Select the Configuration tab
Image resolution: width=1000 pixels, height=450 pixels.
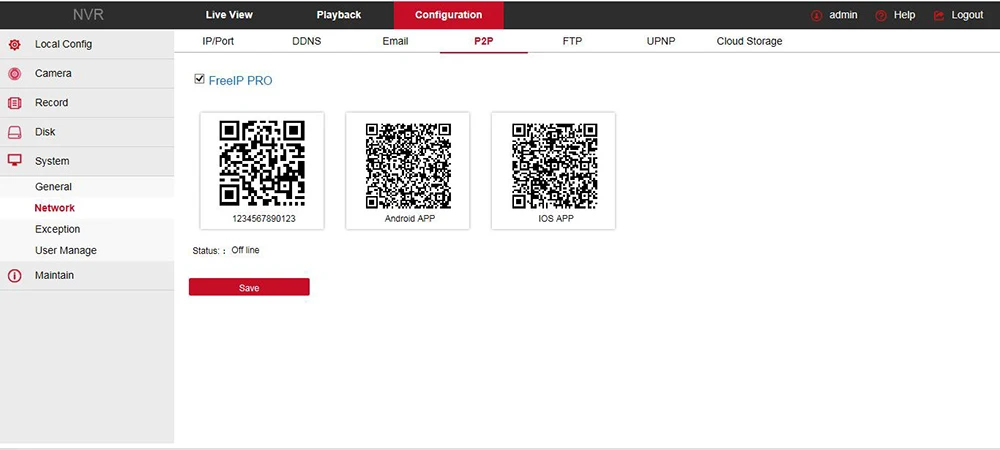pyautogui.click(x=448, y=15)
